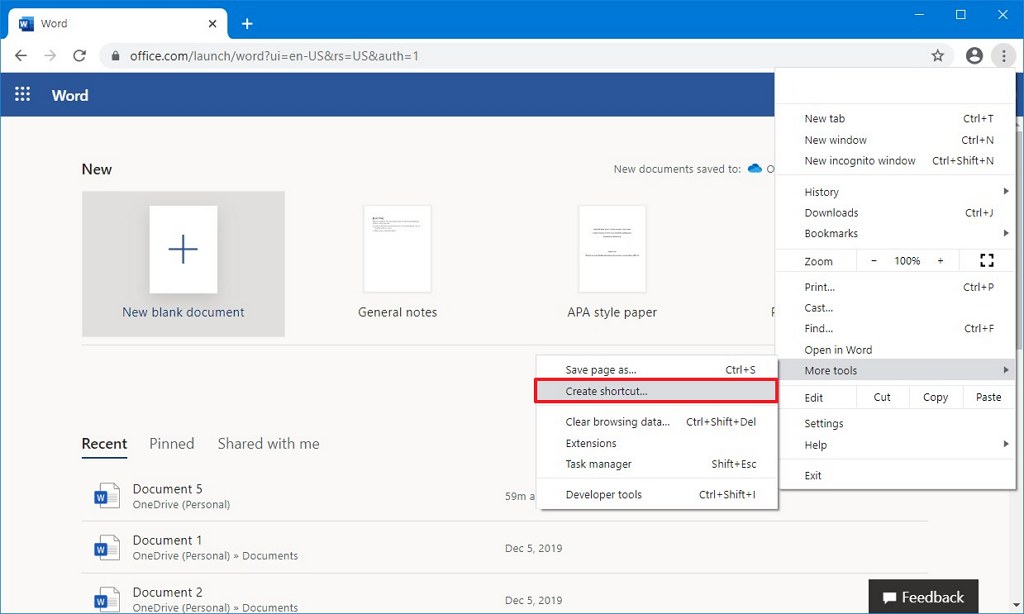Select Print... in Chrome menu
The height and width of the screenshot is (614, 1024).
[895, 287]
